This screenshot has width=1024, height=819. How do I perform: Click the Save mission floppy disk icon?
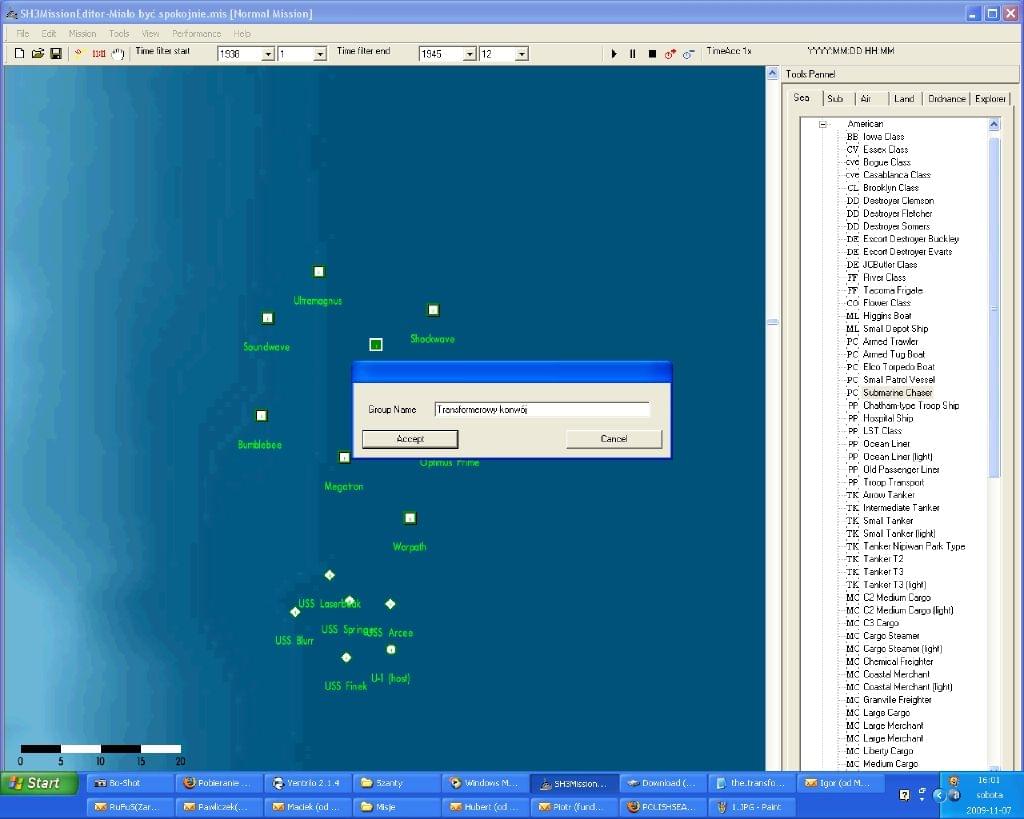56,53
